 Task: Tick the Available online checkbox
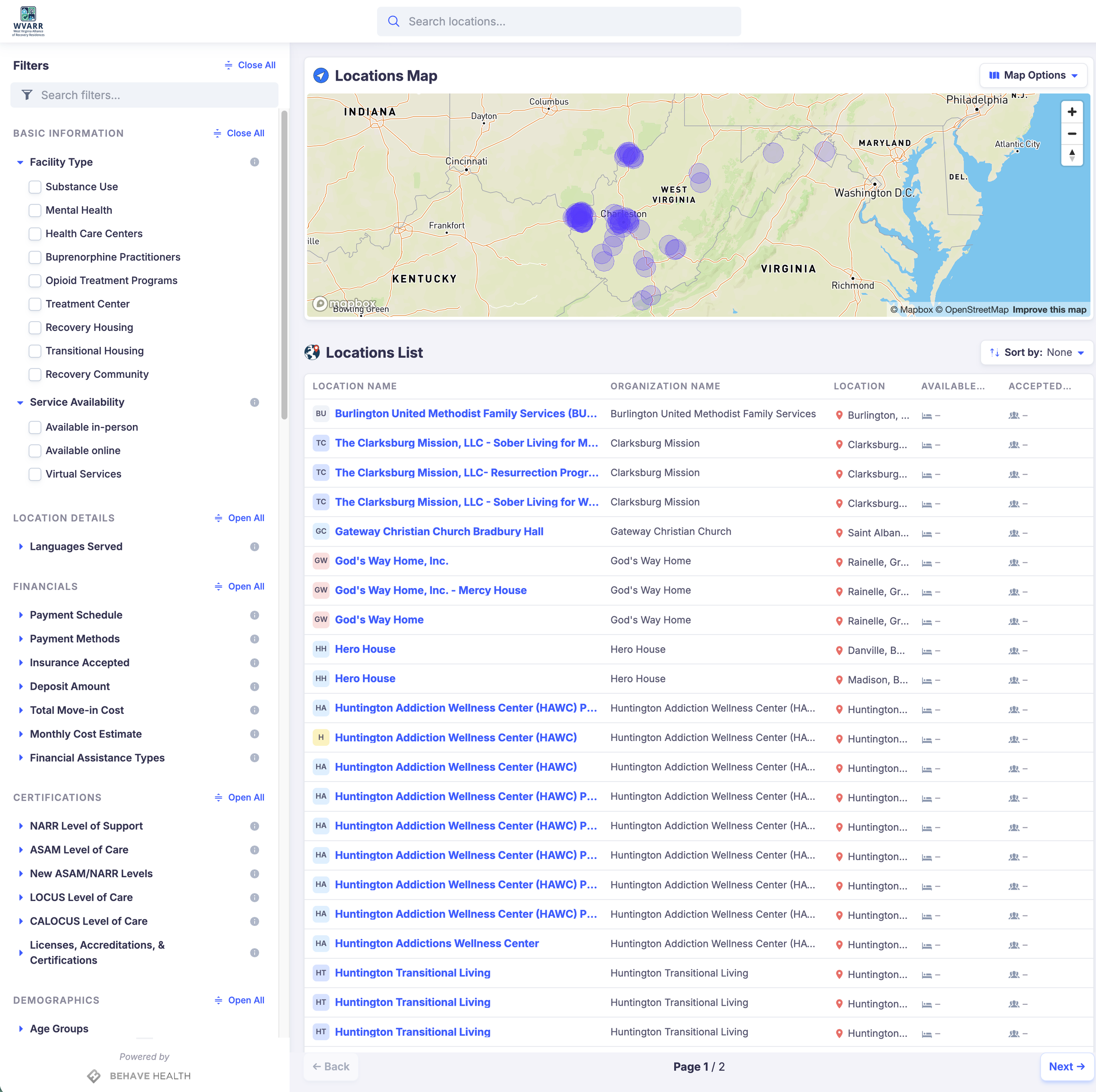(35, 450)
